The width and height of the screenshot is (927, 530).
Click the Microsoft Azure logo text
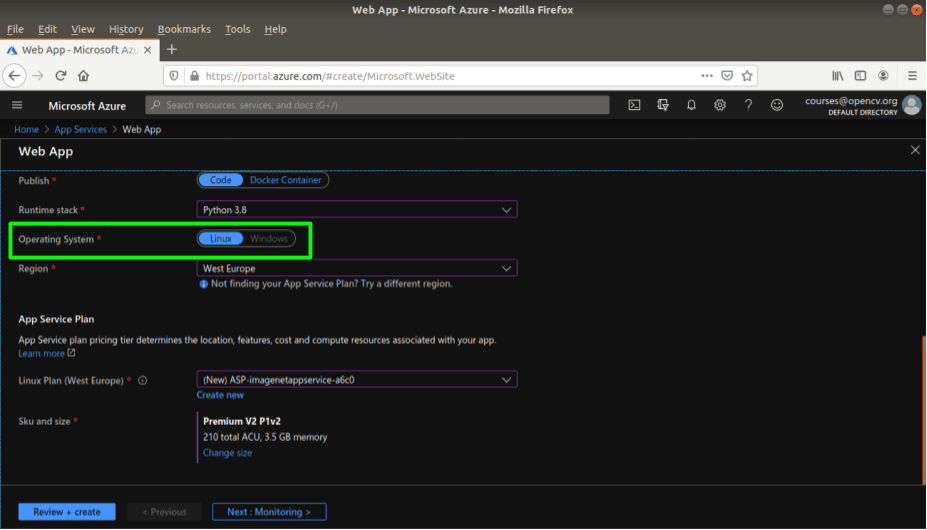87,106
